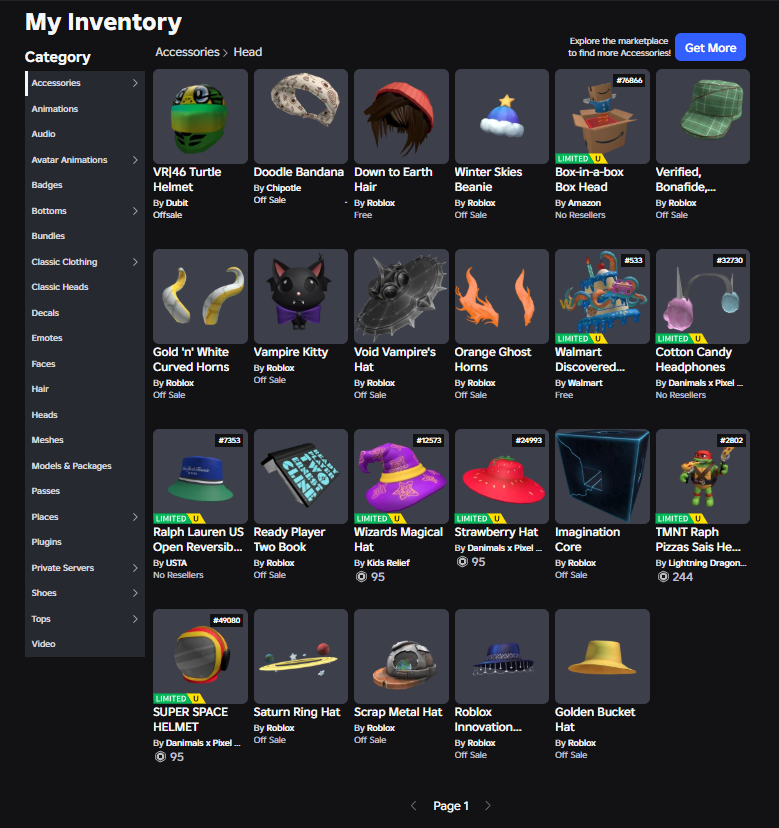Open the Doodle Bandana item image

click(301, 116)
